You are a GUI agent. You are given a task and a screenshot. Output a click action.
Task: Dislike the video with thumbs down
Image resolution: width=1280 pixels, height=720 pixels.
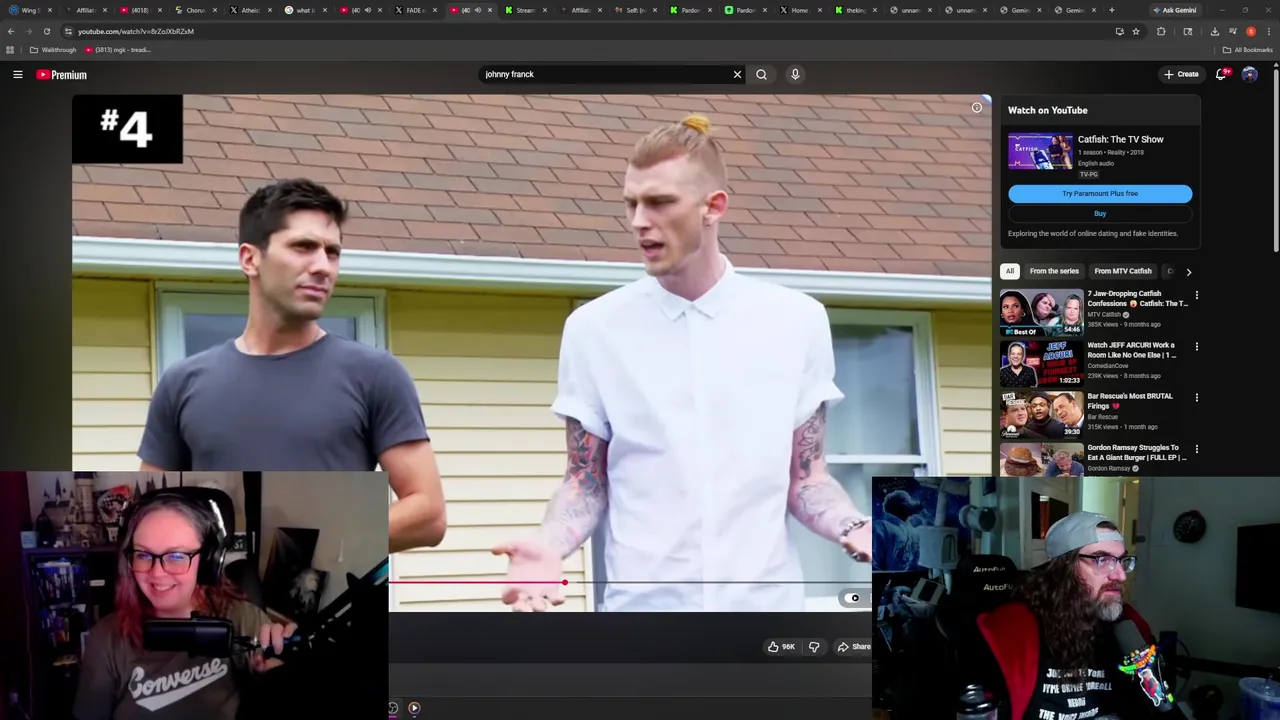(814, 647)
